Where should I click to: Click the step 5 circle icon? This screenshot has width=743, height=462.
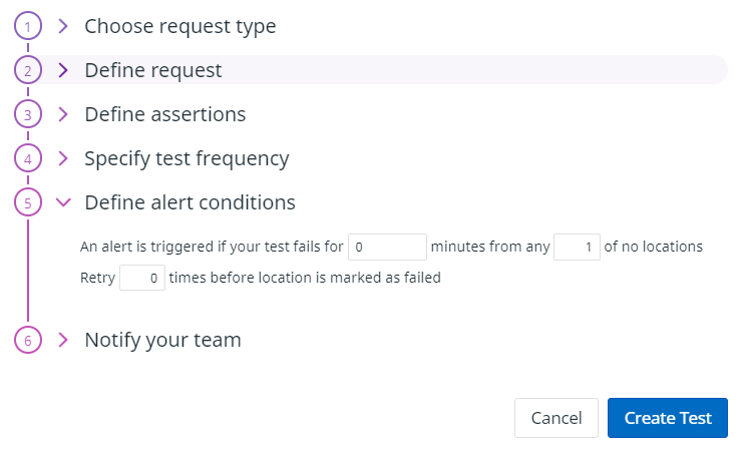[x=28, y=203]
